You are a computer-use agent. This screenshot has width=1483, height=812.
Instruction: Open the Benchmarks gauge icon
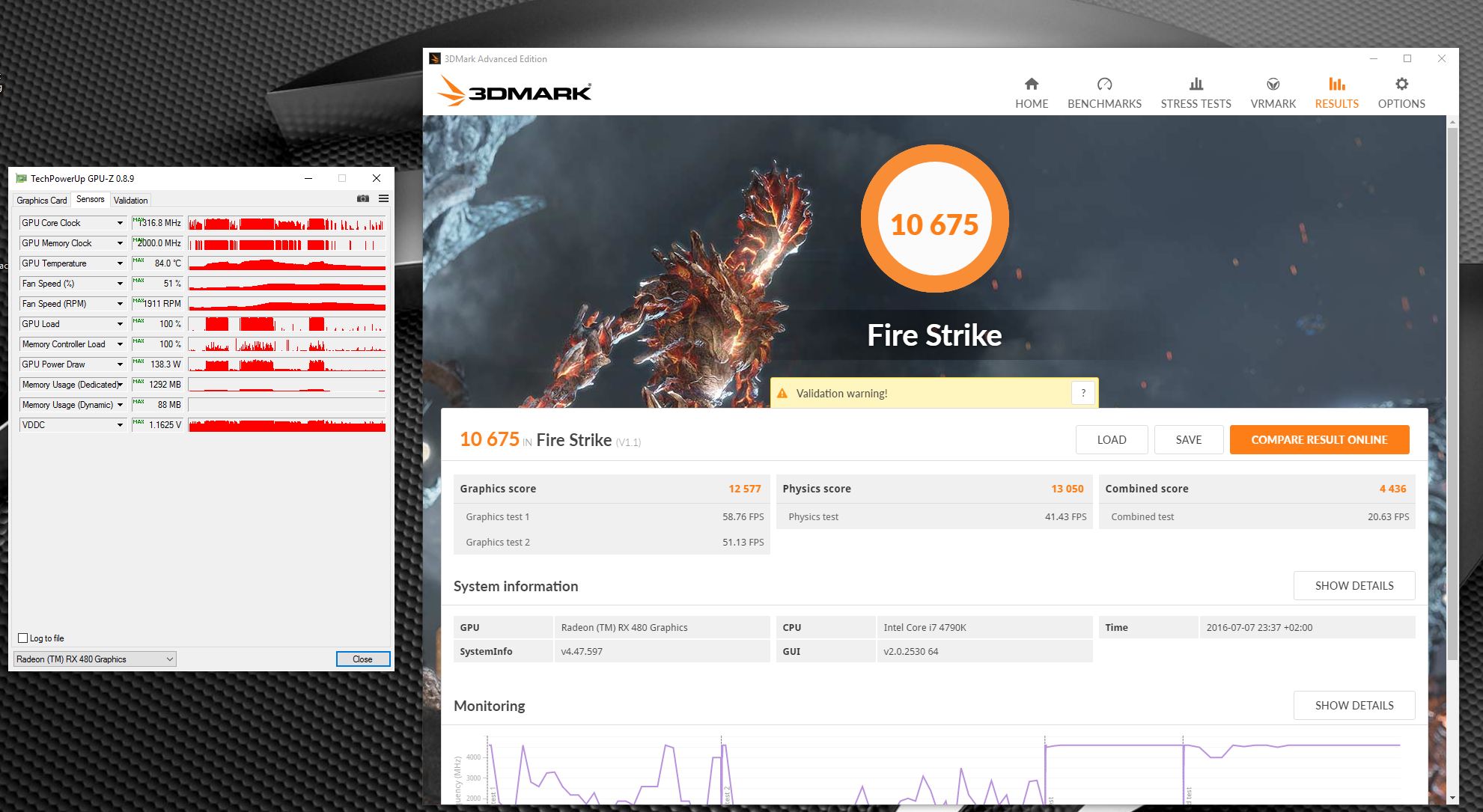1104,84
